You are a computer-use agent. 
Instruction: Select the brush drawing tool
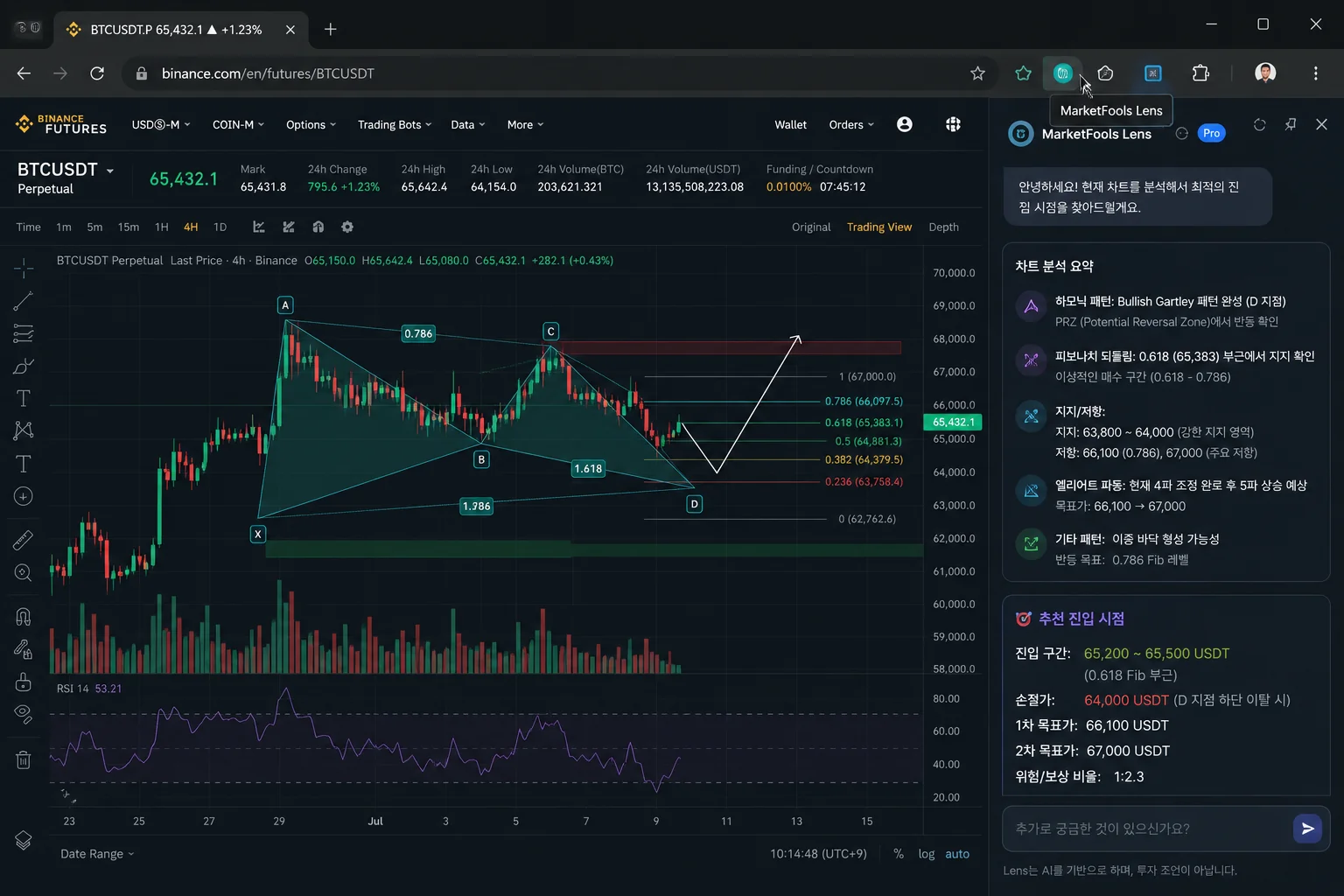[x=24, y=366]
